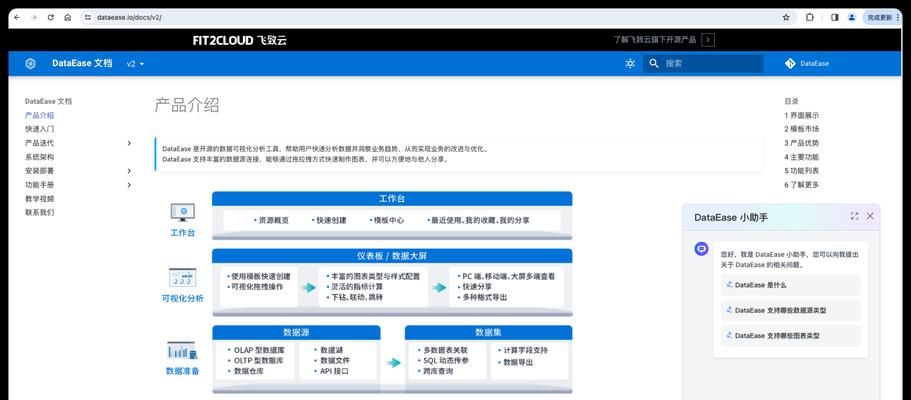
Task: Ask DataEase 支持哪些数据源类型
Action: (x=790, y=310)
